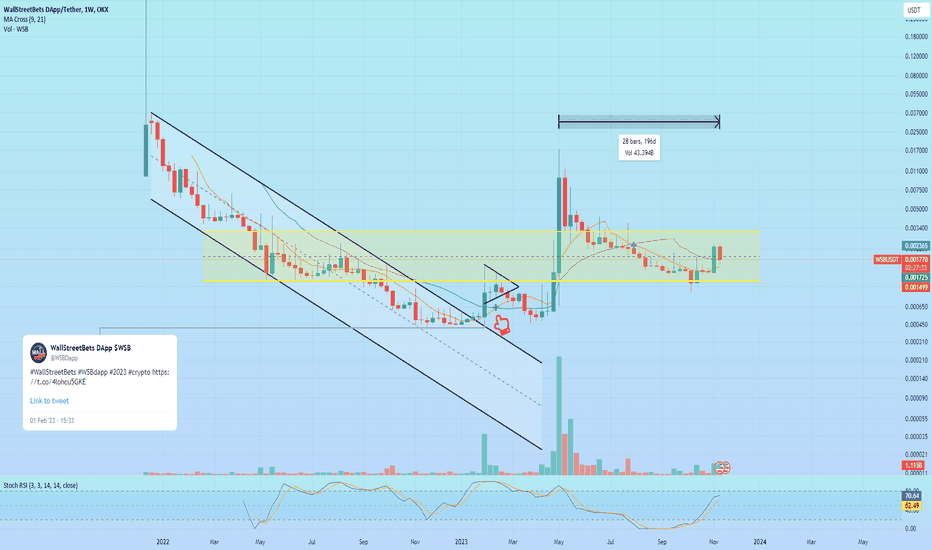The width and height of the screenshot is (932, 550).
Task: Click the tweet date '01 Feb '23 - 15:33'
Action: pos(52,420)
